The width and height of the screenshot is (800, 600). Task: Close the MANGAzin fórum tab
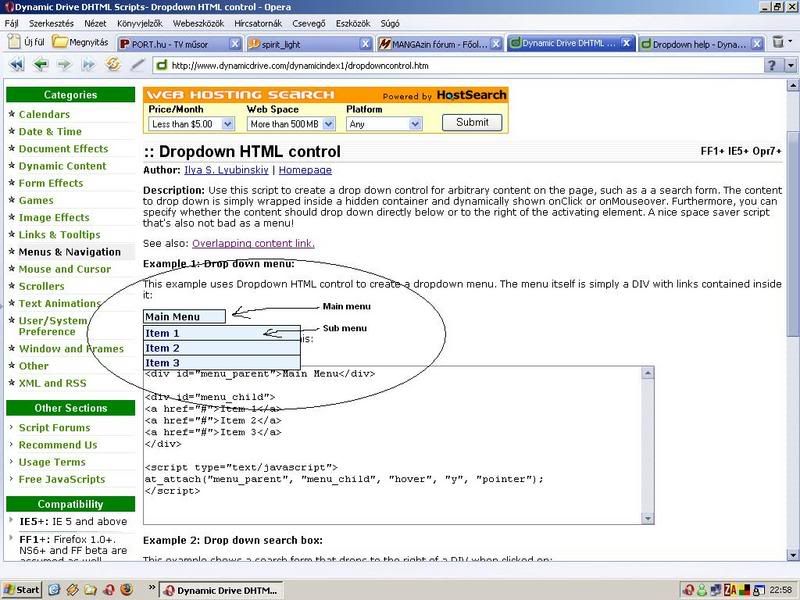[496, 44]
